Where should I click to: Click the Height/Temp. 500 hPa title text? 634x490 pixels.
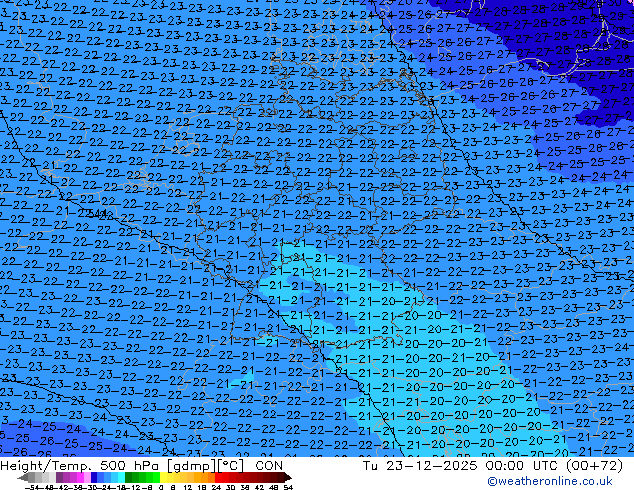click(x=81, y=466)
